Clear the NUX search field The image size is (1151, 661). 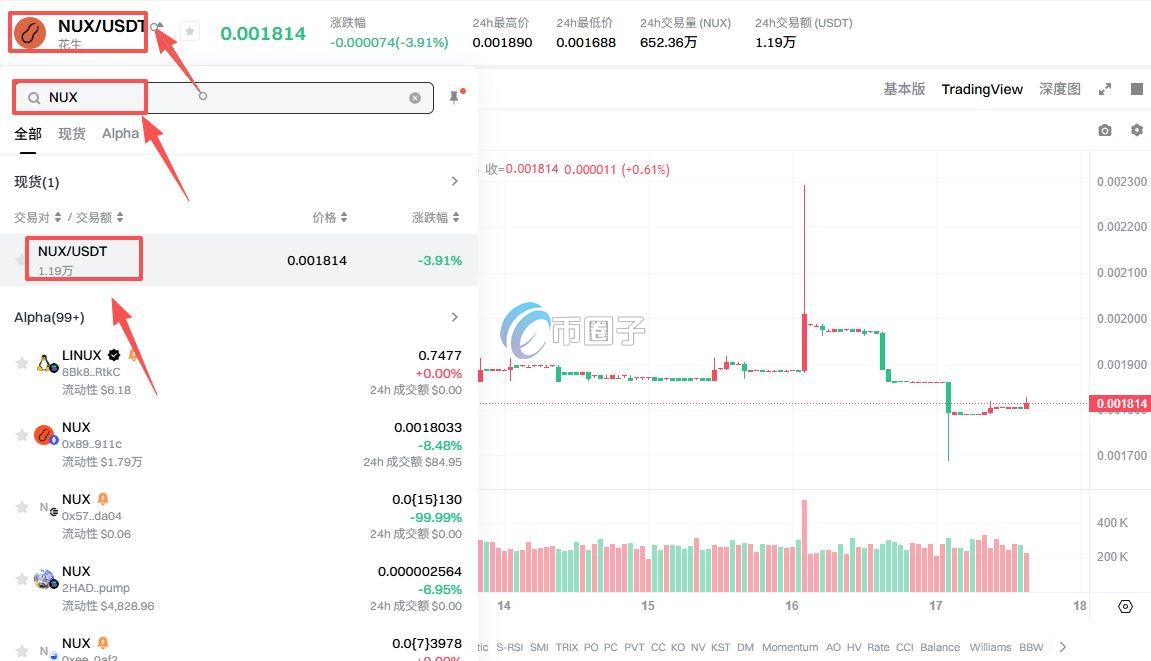415,98
